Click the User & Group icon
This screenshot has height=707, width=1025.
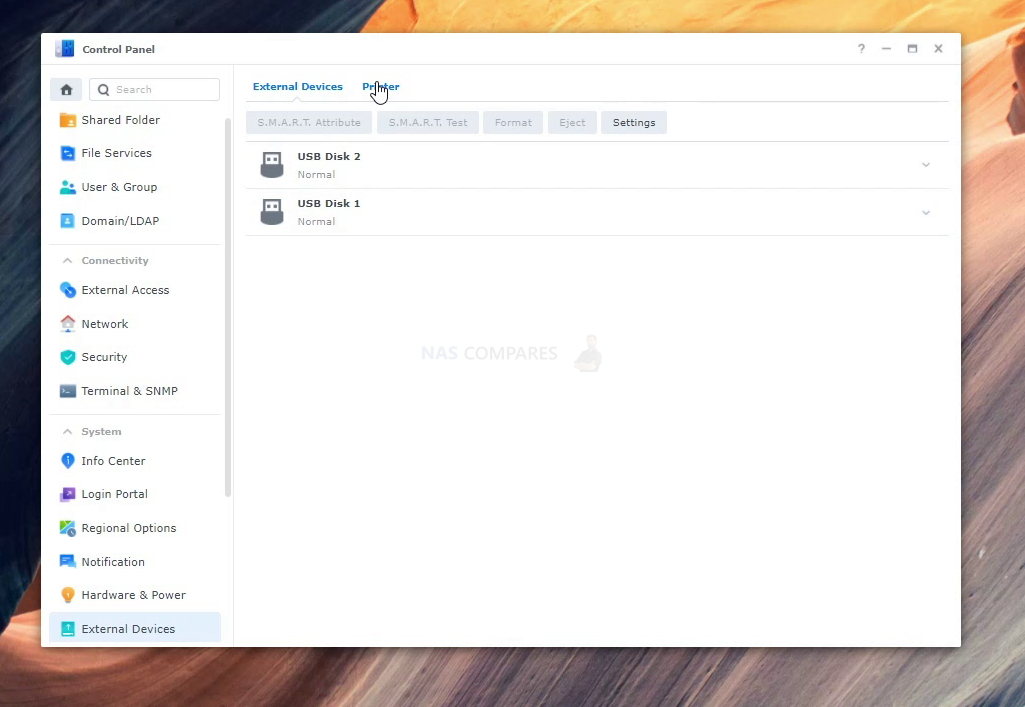pos(67,187)
